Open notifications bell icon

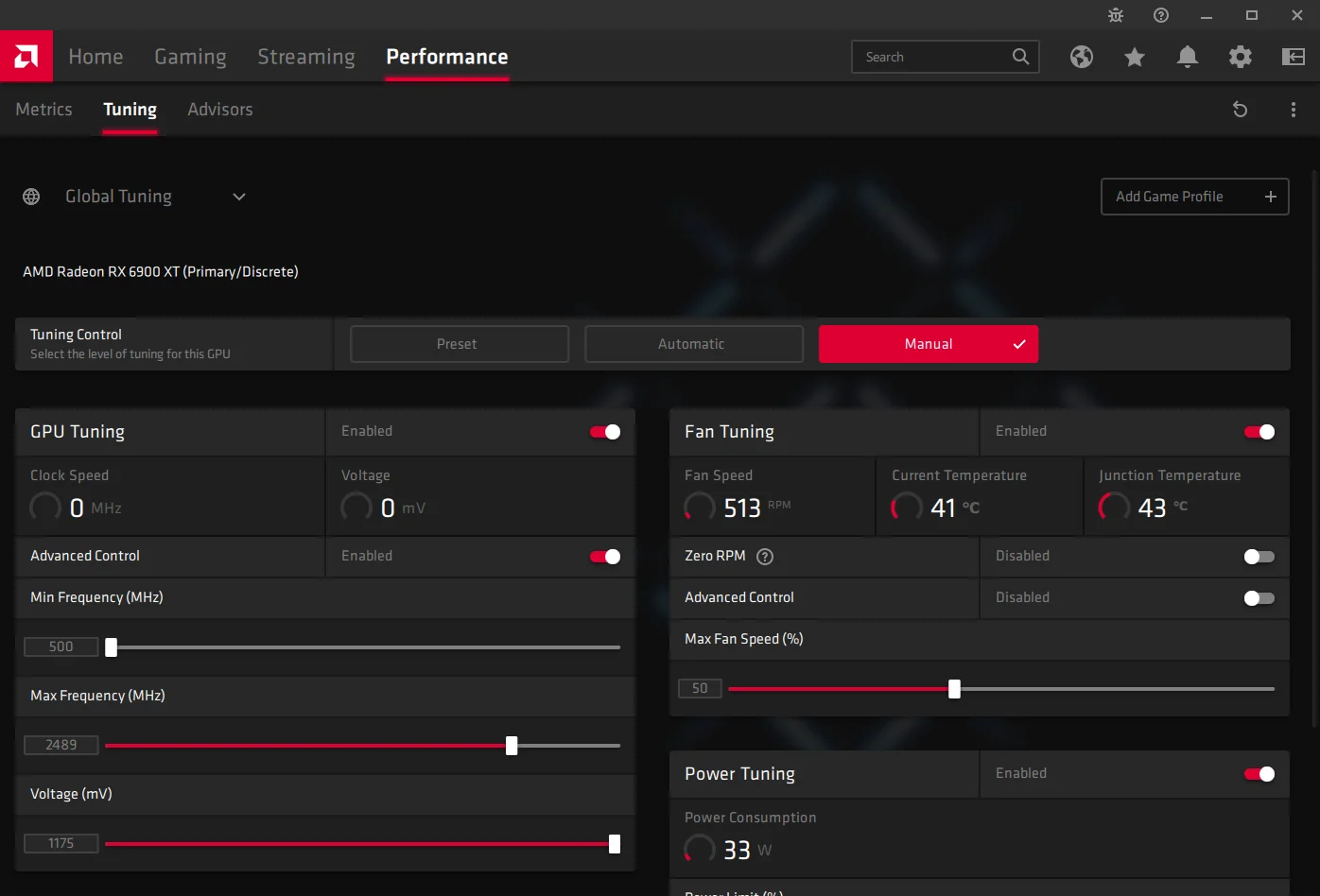pos(1188,57)
